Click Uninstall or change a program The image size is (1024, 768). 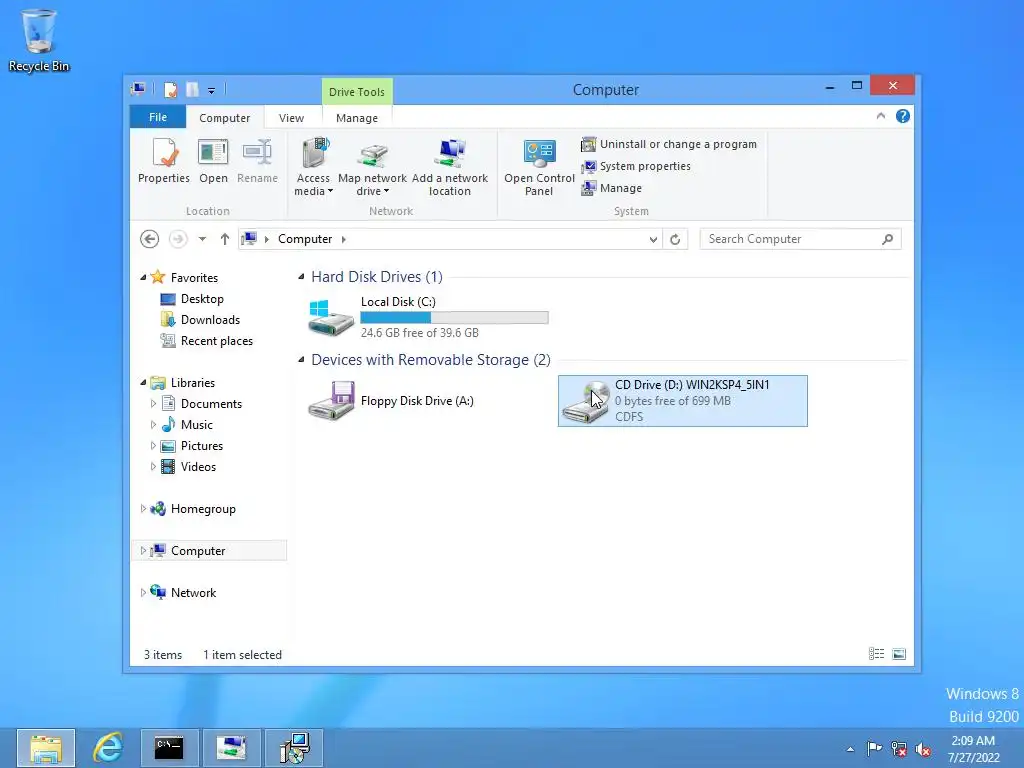[x=669, y=144]
